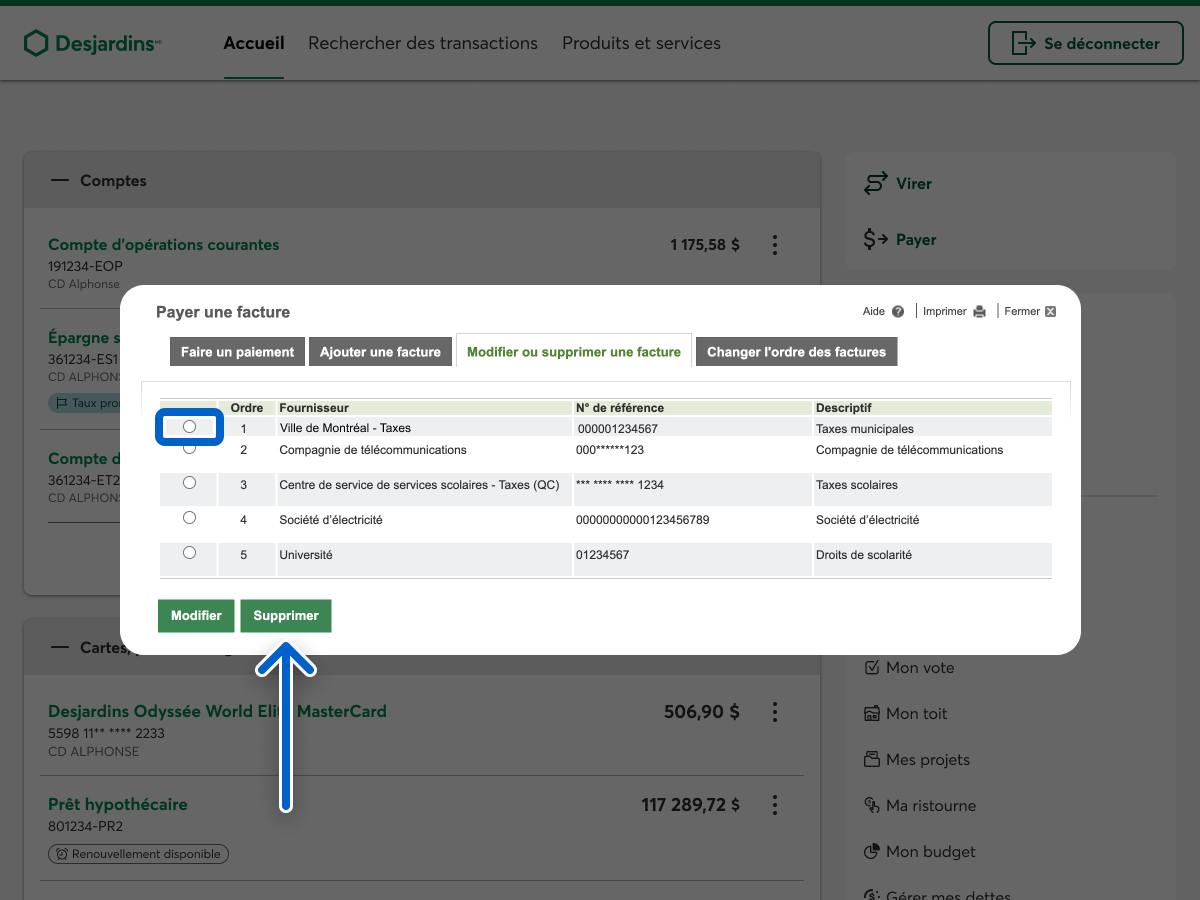This screenshot has height=900, width=1200.
Task: Select the Société d'électricité radio button
Action: 190,518
